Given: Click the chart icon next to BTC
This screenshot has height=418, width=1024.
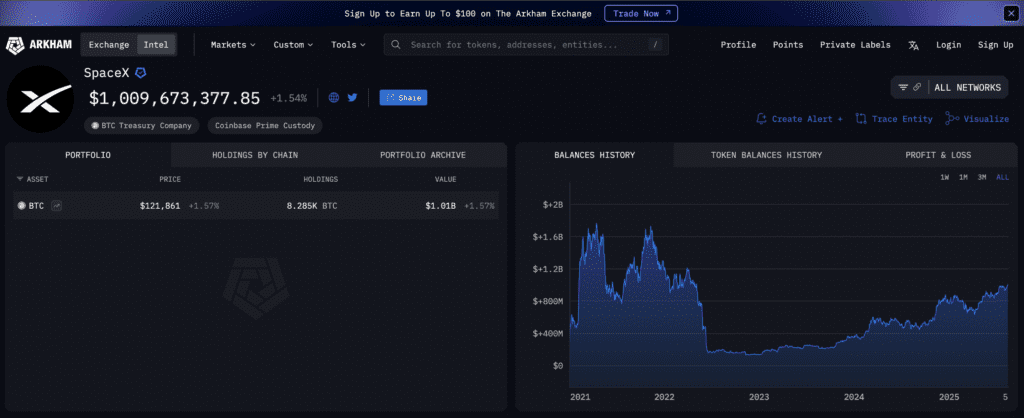Looking at the screenshot, I should click(57, 206).
